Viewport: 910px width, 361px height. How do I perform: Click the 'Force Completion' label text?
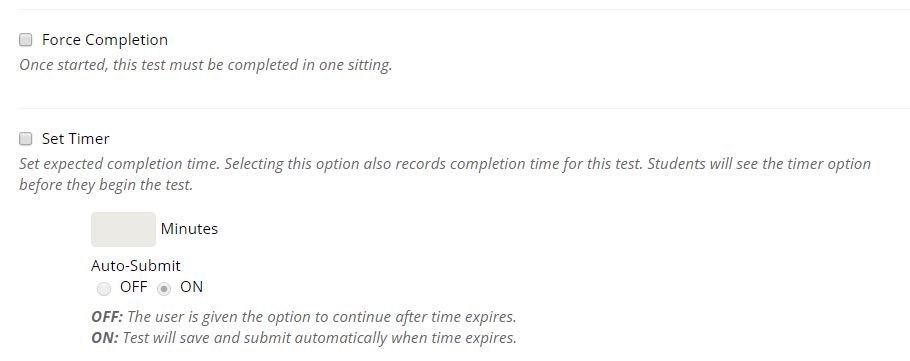tap(104, 40)
